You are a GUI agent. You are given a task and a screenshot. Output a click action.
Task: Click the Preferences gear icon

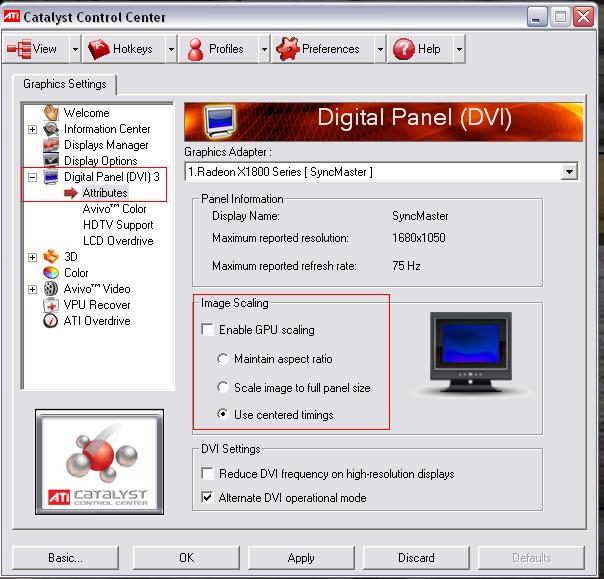click(x=288, y=49)
